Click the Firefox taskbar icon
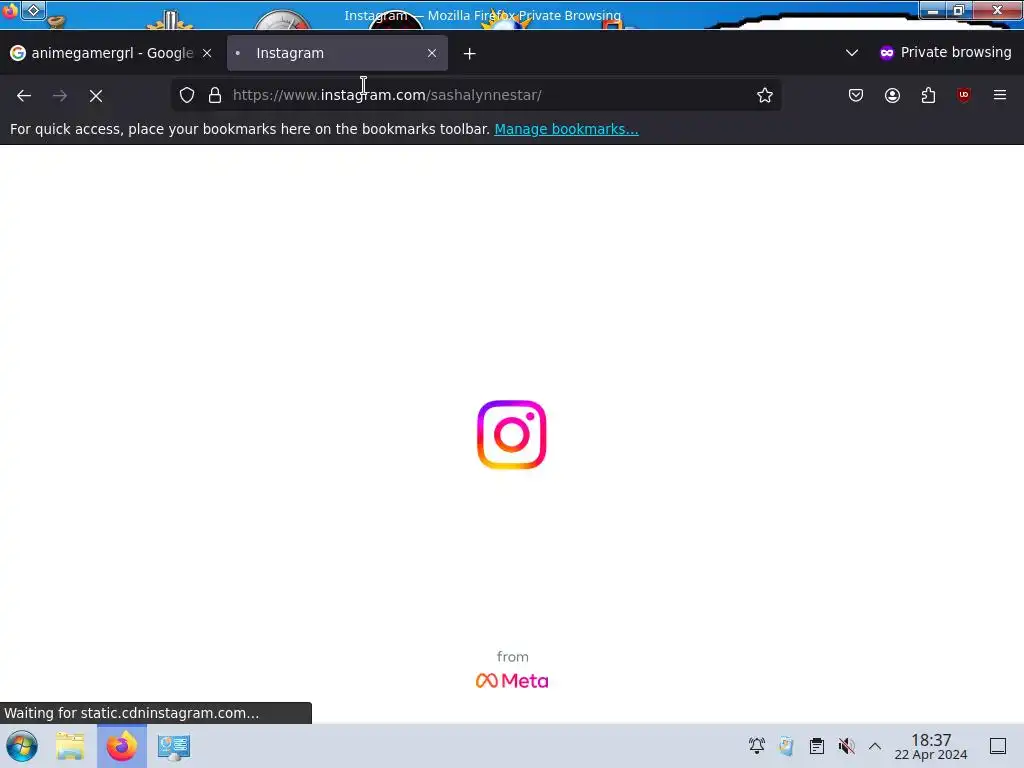The image size is (1024, 768). coord(122,746)
